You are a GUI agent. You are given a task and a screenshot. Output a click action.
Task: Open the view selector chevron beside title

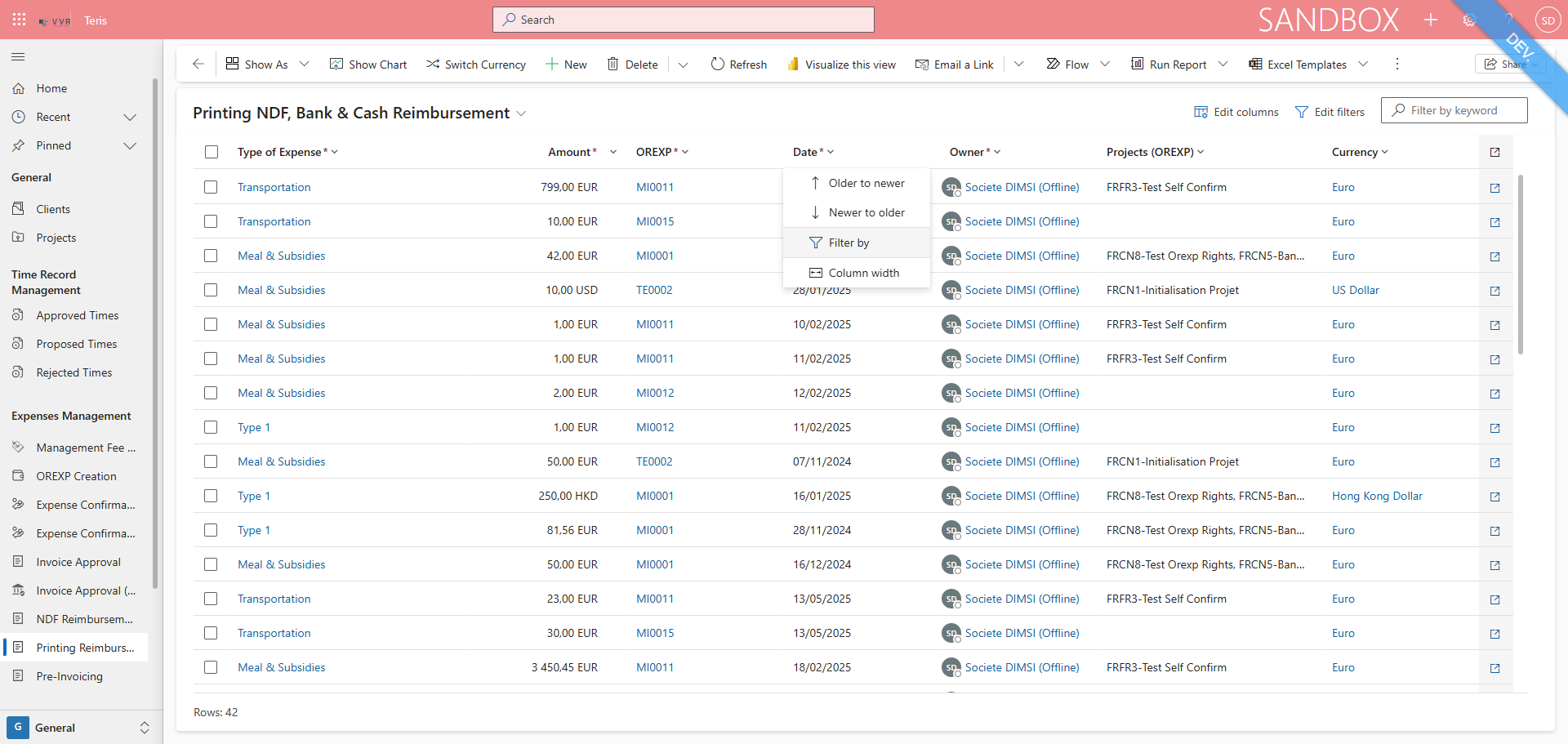521,114
